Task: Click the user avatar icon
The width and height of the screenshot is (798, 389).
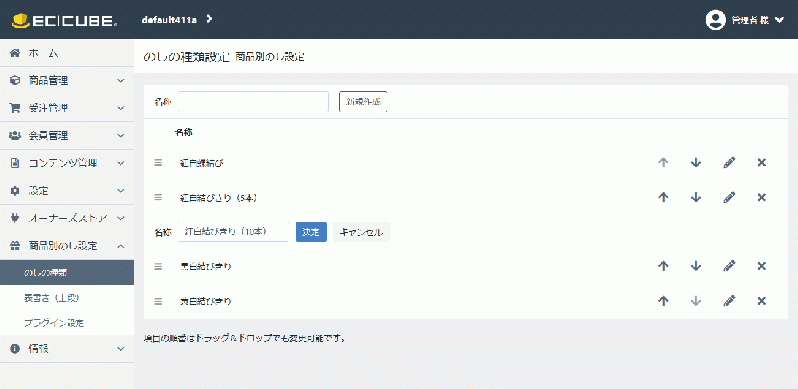Action: point(715,20)
